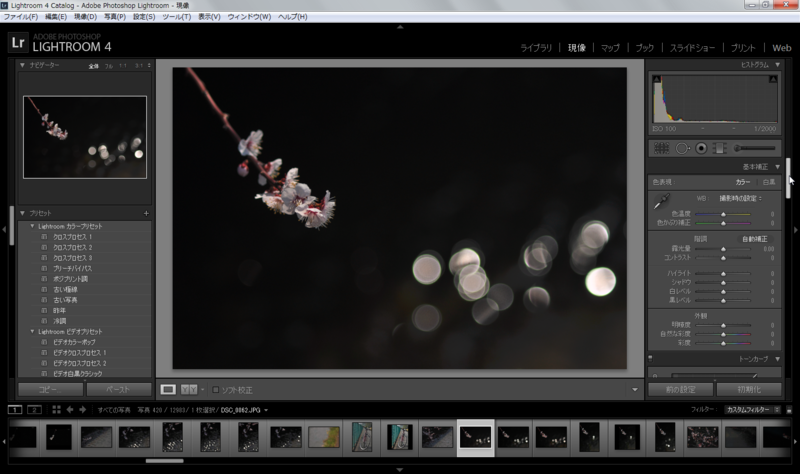Toggle the トーンカーブ panel on/off switch
Image resolution: width=800 pixels, height=474 pixels.
coord(651,359)
